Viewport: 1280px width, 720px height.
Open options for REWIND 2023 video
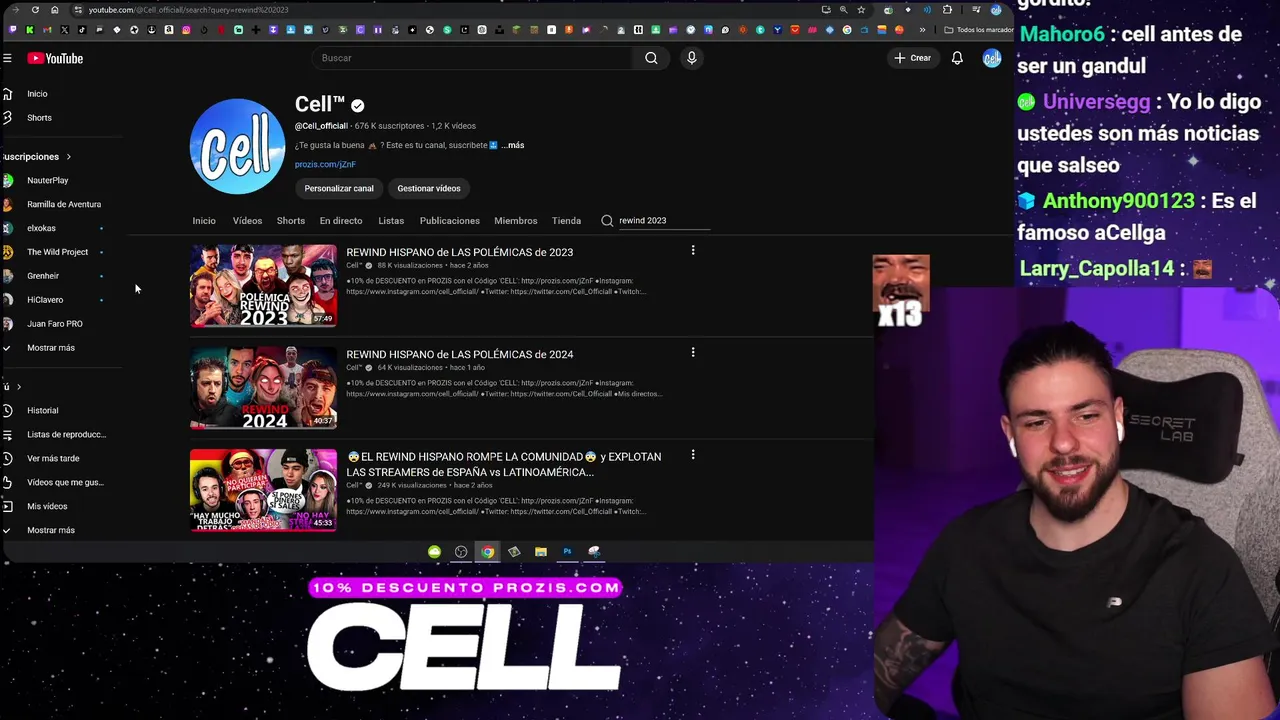click(x=693, y=250)
